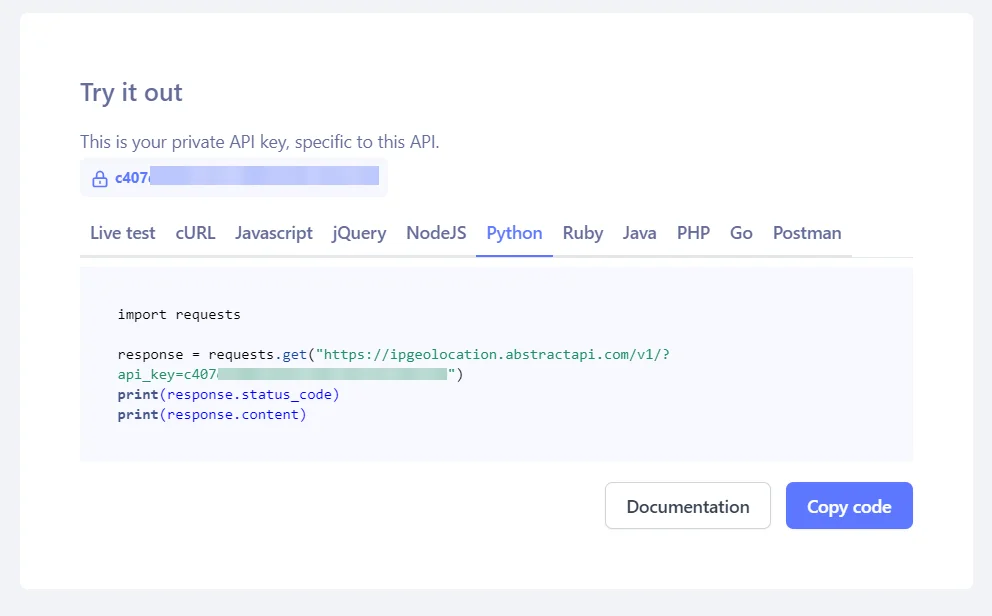Open the Ruby tab
Viewport: 992px width, 616px height.
(x=583, y=233)
